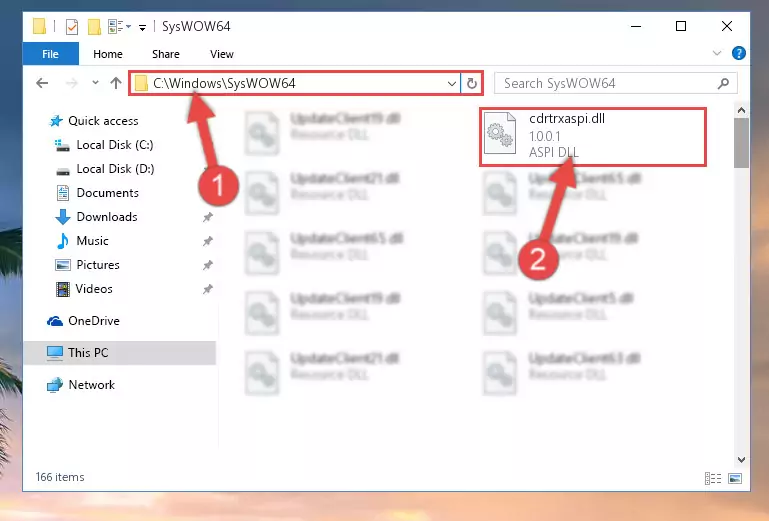Select the cdrtrxaspi.dll file

click(x=592, y=136)
